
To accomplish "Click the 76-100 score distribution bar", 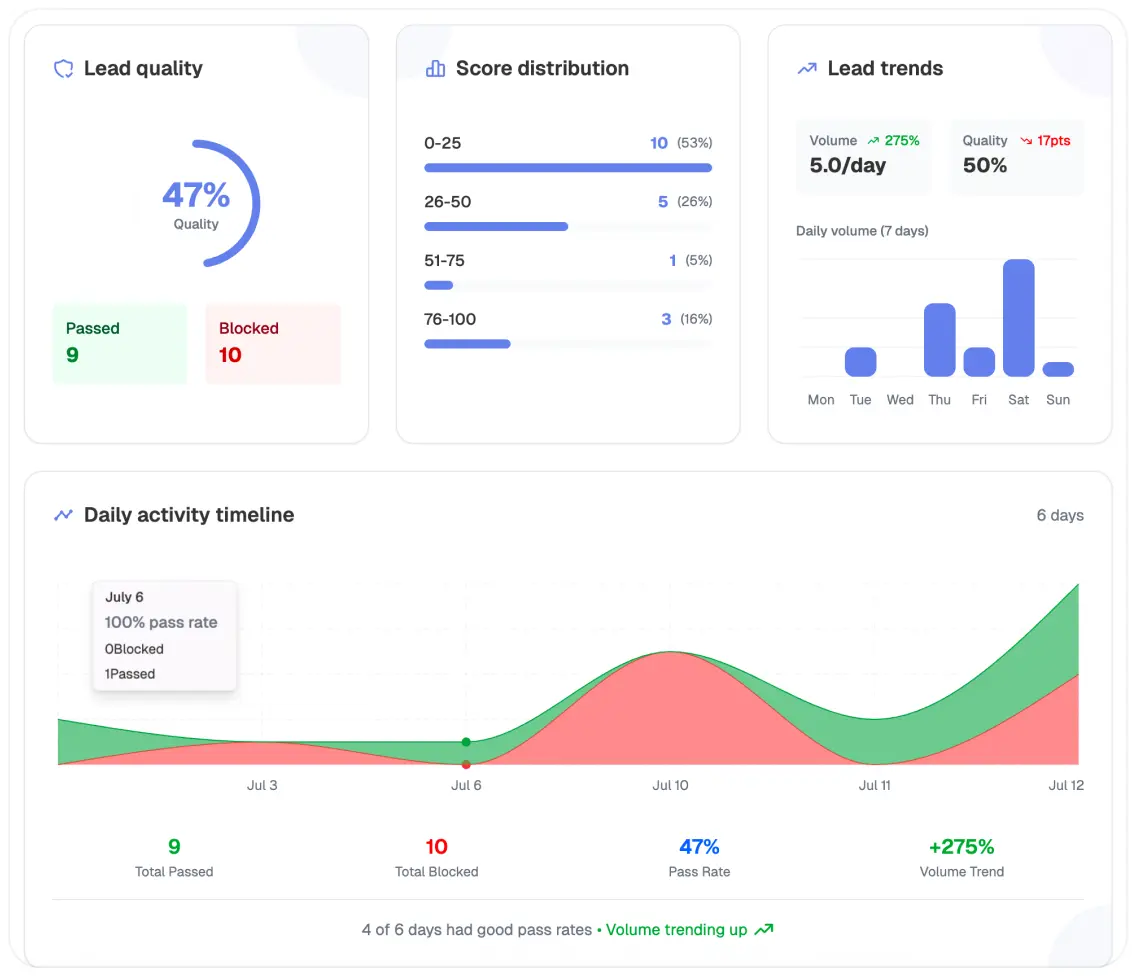I will [x=467, y=344].
